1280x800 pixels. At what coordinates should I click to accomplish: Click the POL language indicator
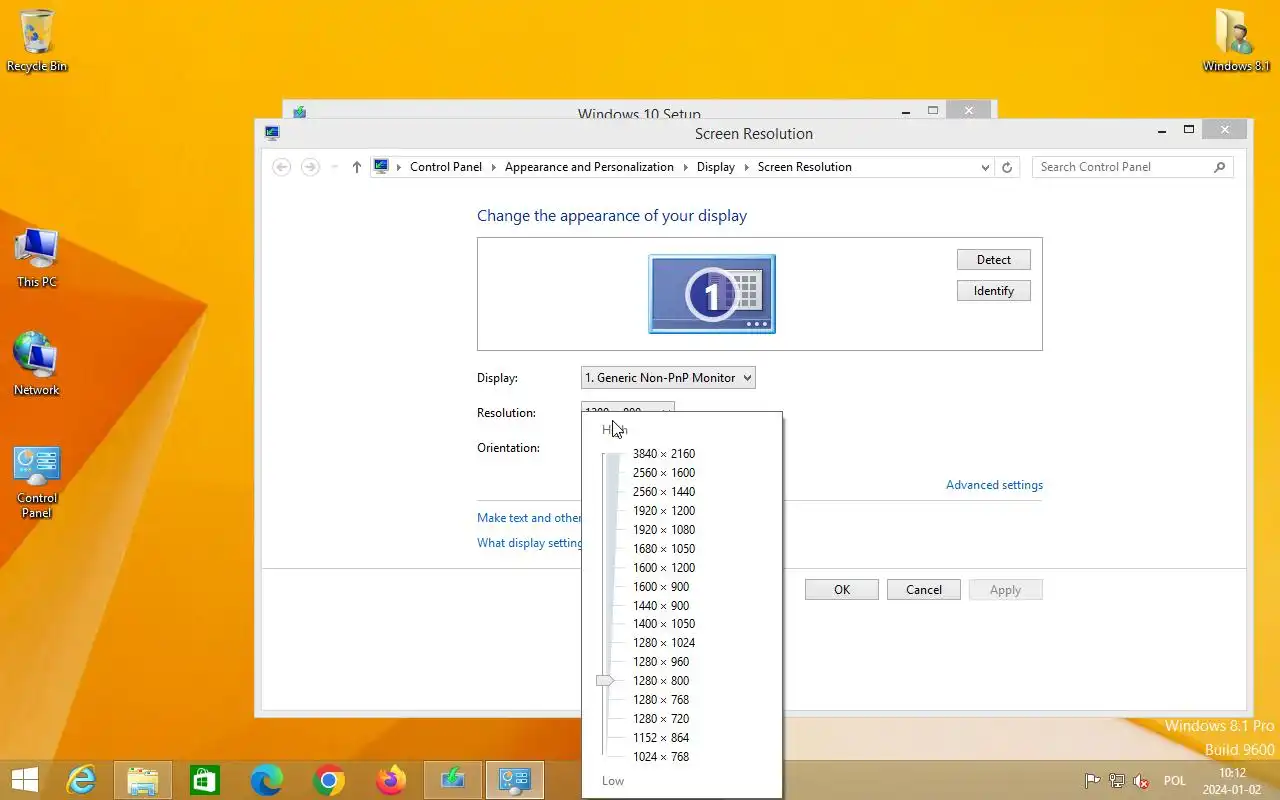point(1175,781)
